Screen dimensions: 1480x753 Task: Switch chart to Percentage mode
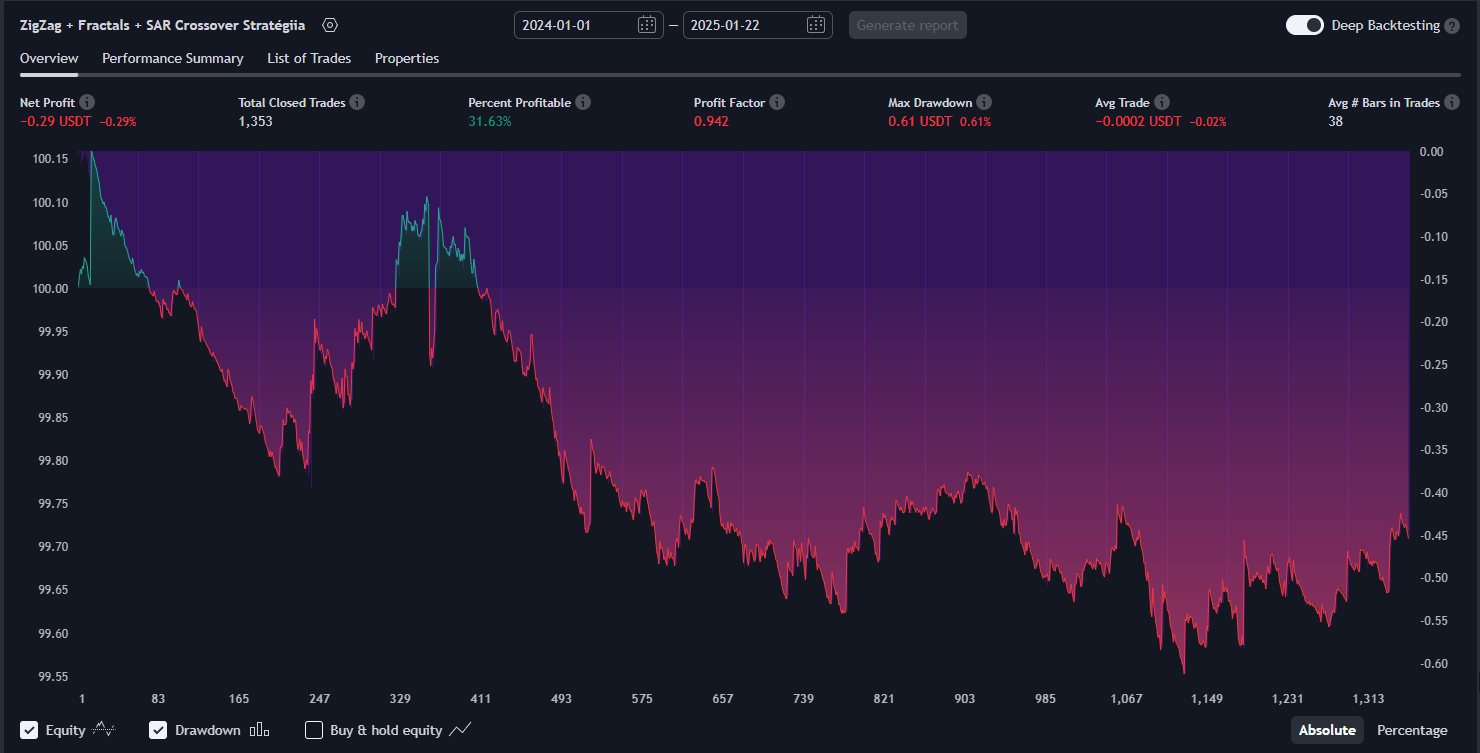point(1412,730)
